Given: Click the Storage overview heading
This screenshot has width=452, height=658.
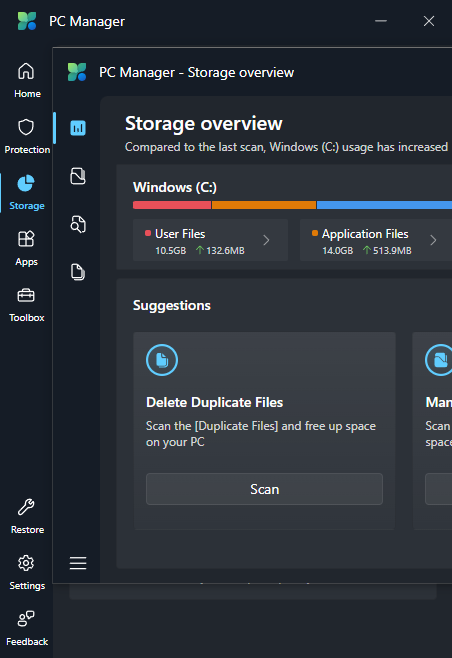Looking at the screenshot, I should pos(204,124).
